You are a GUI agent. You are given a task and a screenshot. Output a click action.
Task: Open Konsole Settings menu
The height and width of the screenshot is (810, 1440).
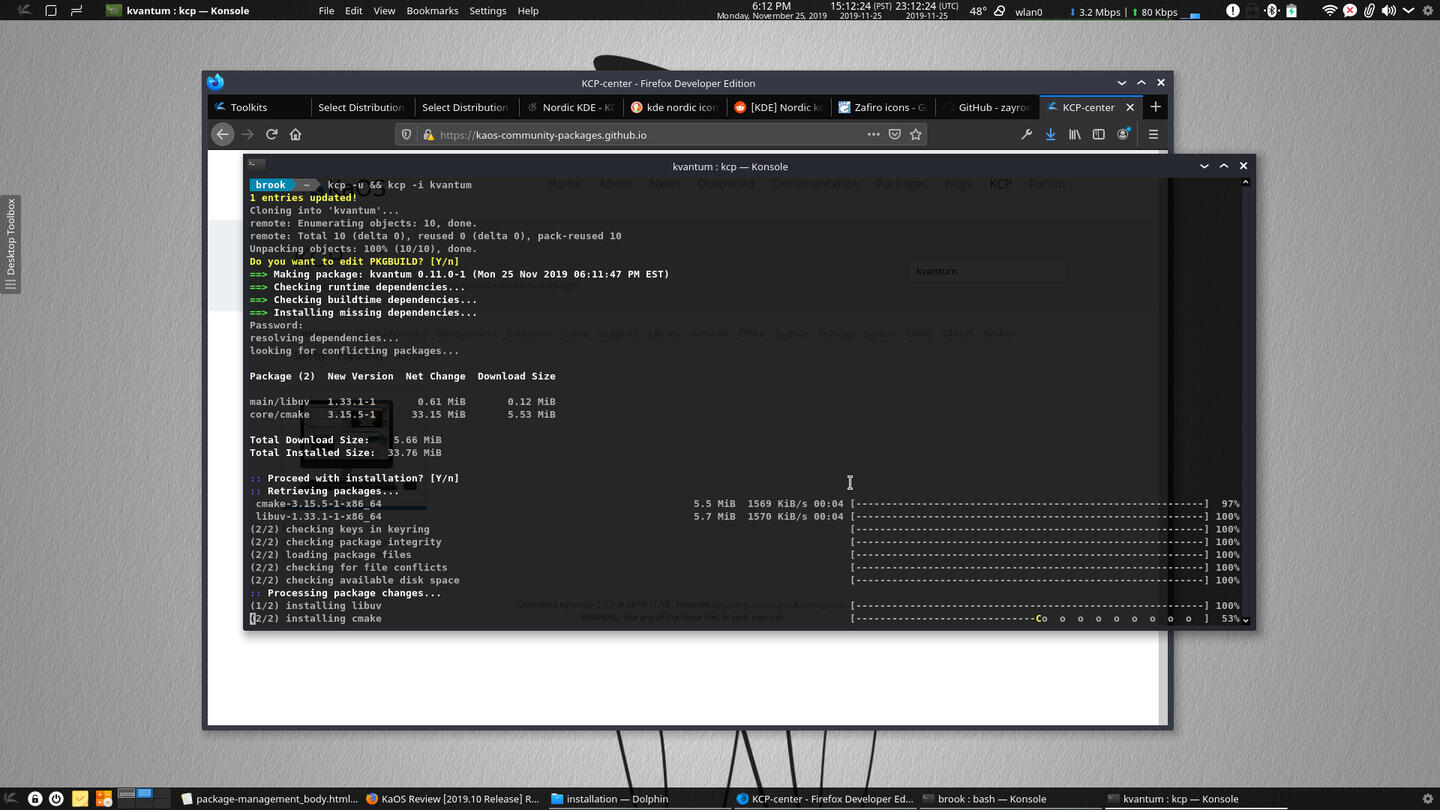(x=488, y=11)
